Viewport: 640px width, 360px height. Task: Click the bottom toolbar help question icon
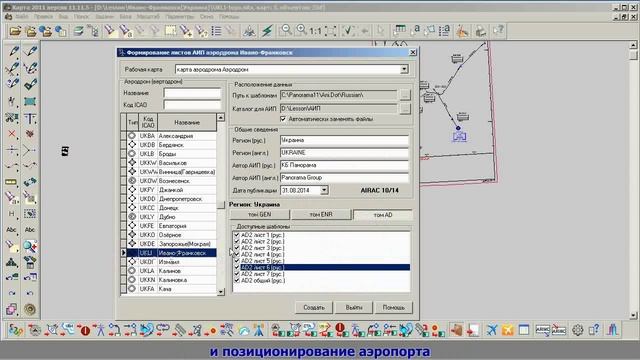[594, 330]
